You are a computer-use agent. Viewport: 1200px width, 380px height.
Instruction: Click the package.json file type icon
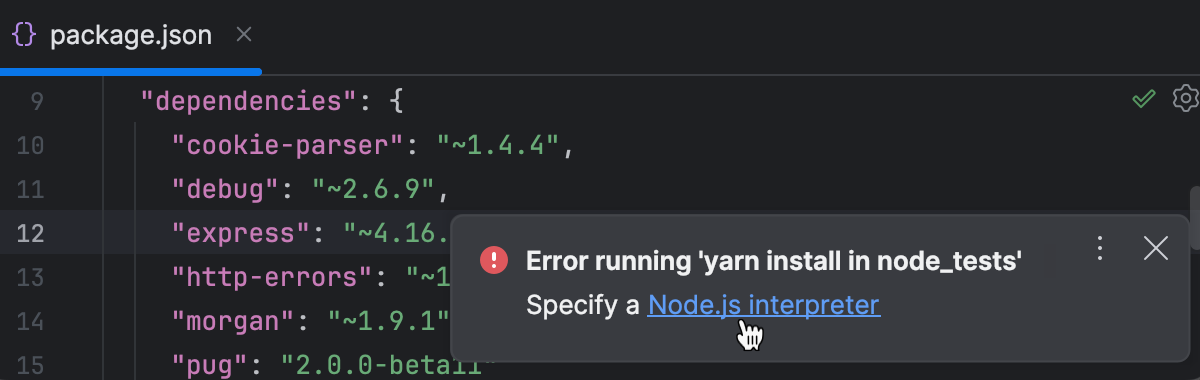click(x=24, y=35)
